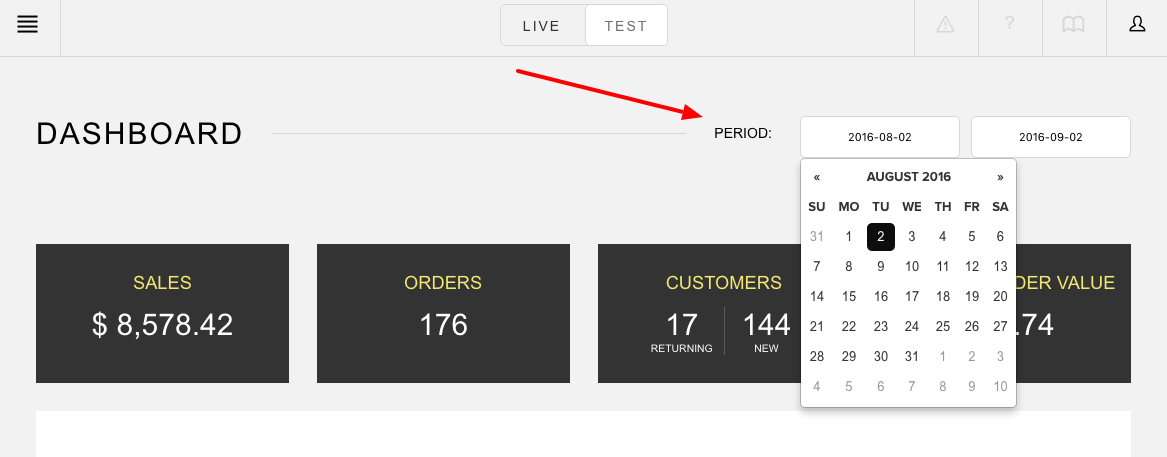Select August 15 in the calendar
This screenshot has width=1167, height=457.
(x=848, y=296)
